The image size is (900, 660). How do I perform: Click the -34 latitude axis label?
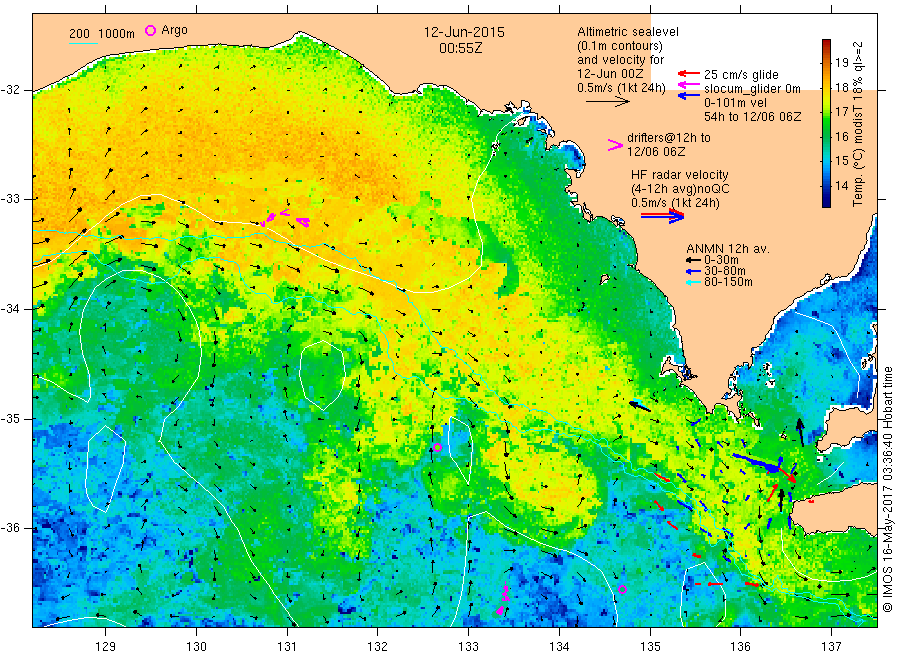click(x=11, y=309)
